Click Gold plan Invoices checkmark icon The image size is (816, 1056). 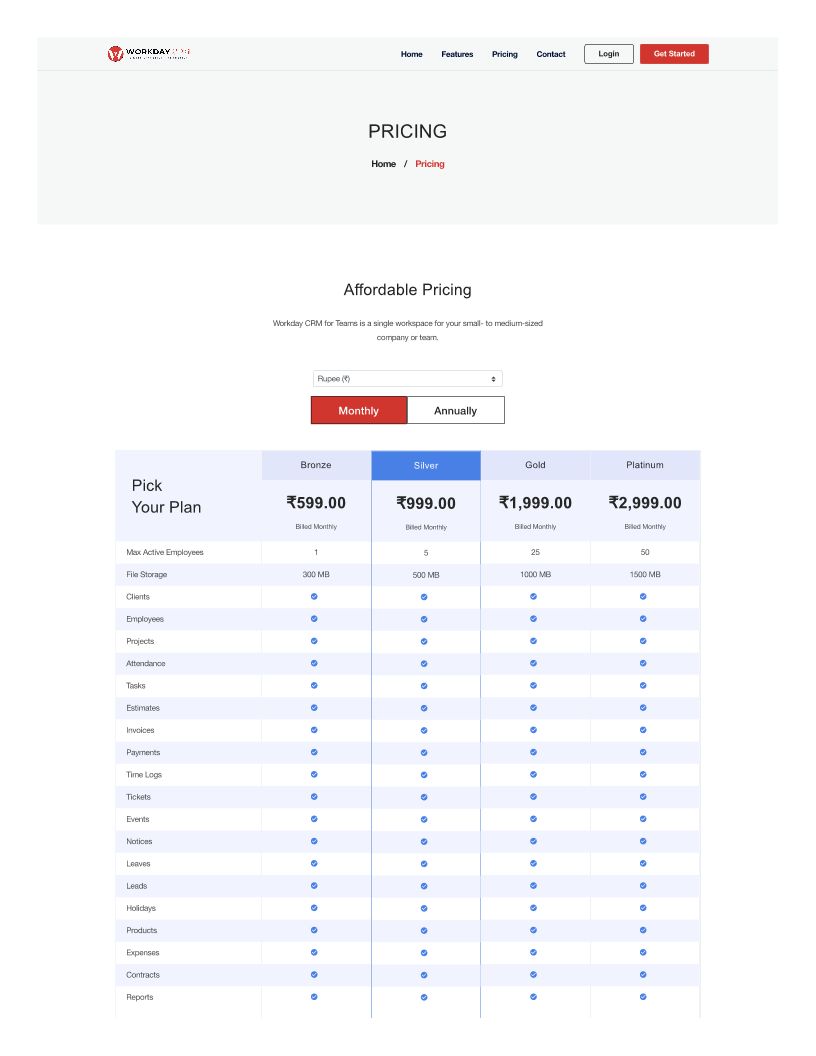[x=533, y=730]
